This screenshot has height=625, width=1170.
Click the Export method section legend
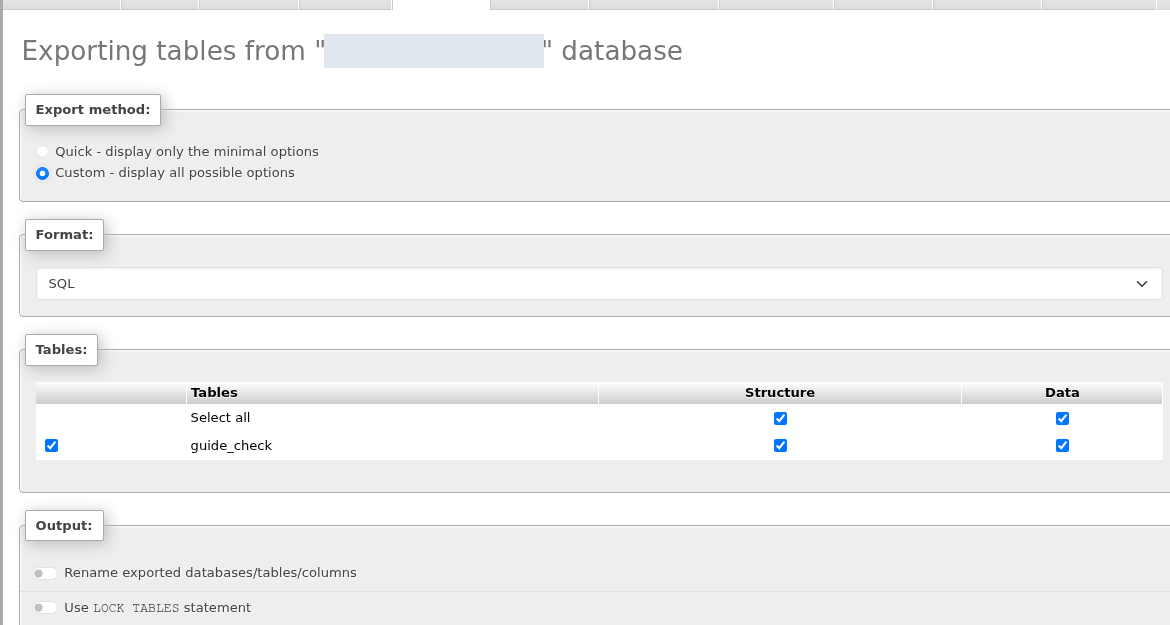tap(93, 110)
